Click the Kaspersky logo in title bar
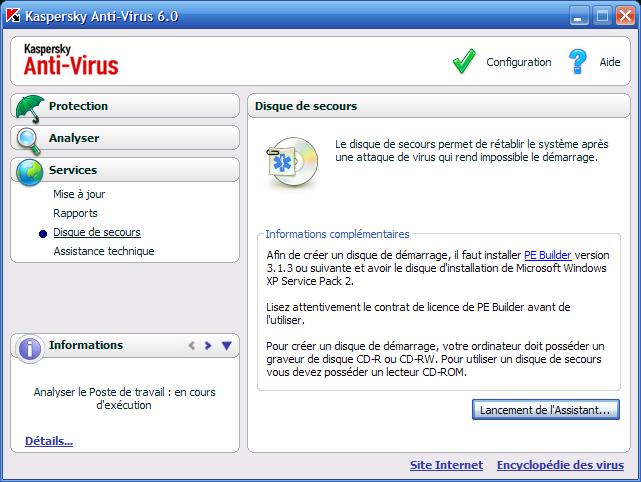The height and width of the screenshot is (482, 641). pyautogui.click(x=13, y=16)
